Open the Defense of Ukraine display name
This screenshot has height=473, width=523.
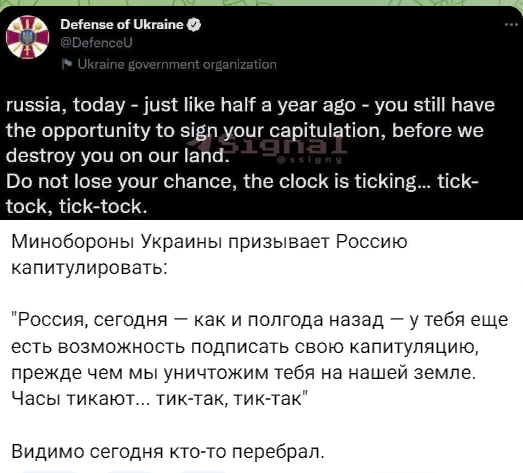click(x=122, y=25)
